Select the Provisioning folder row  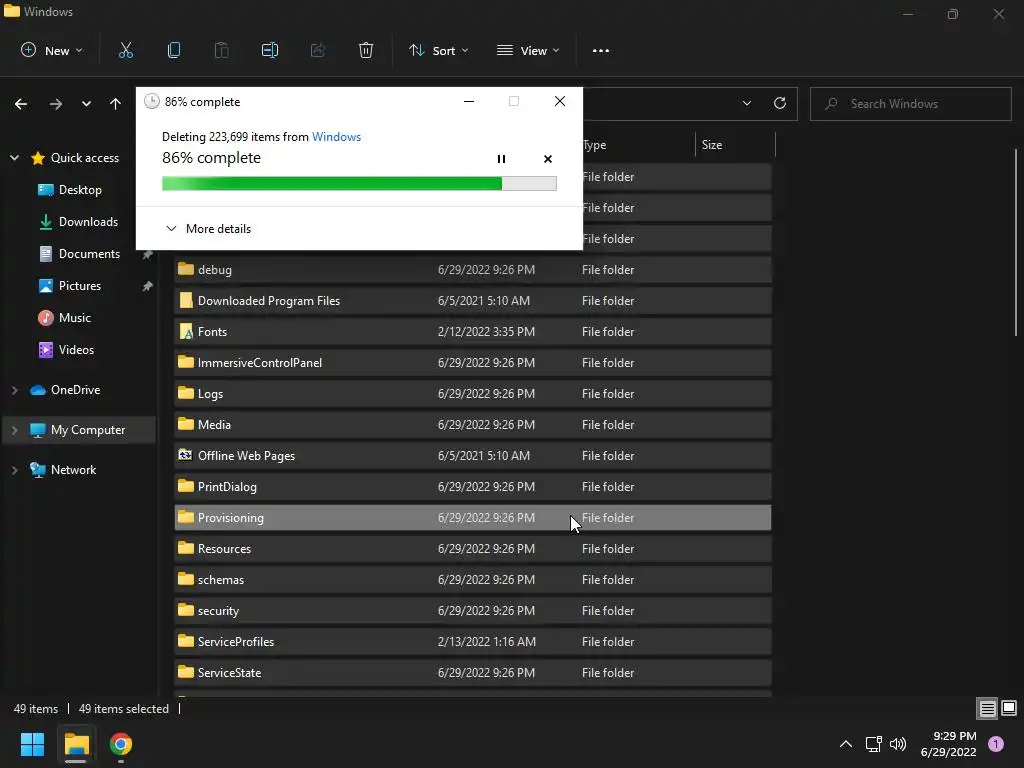(x=472, y=517)
